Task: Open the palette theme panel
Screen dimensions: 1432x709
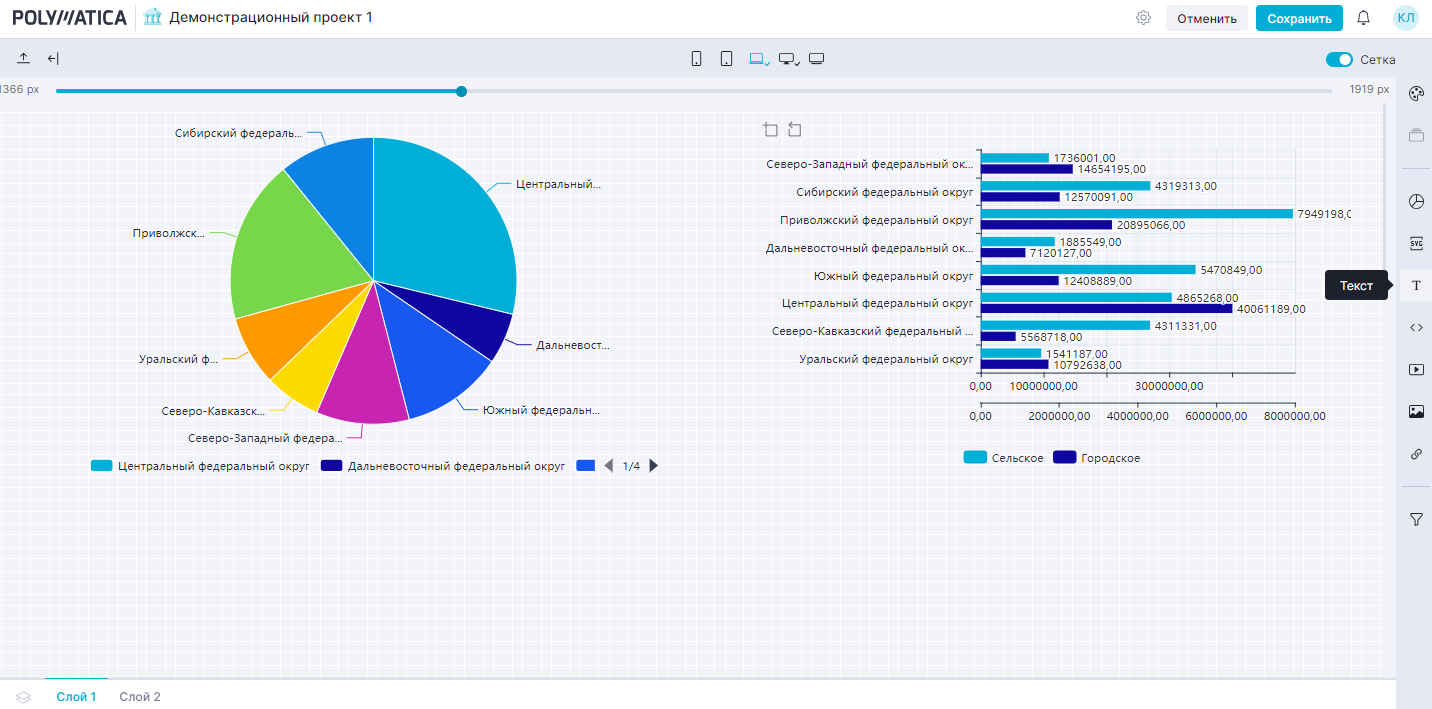Action: coord(1415,94)
